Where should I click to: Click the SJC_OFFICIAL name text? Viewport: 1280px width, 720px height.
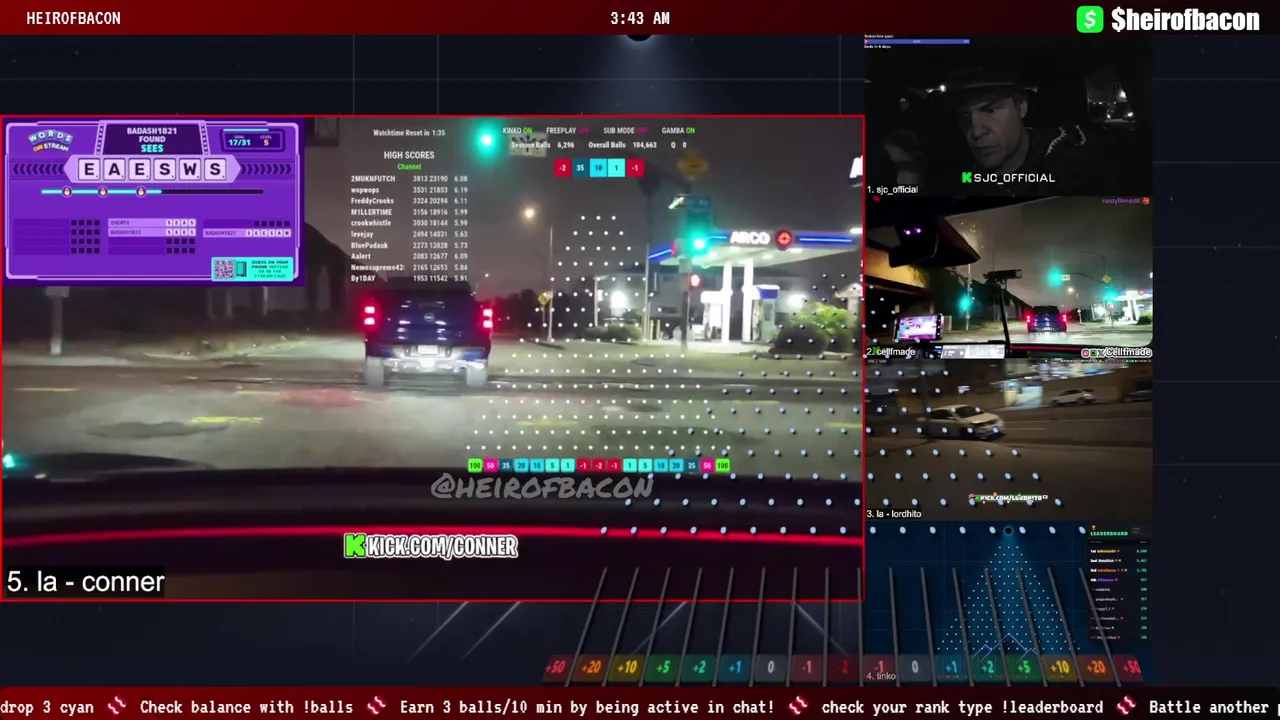click(x=1014, y=178)
